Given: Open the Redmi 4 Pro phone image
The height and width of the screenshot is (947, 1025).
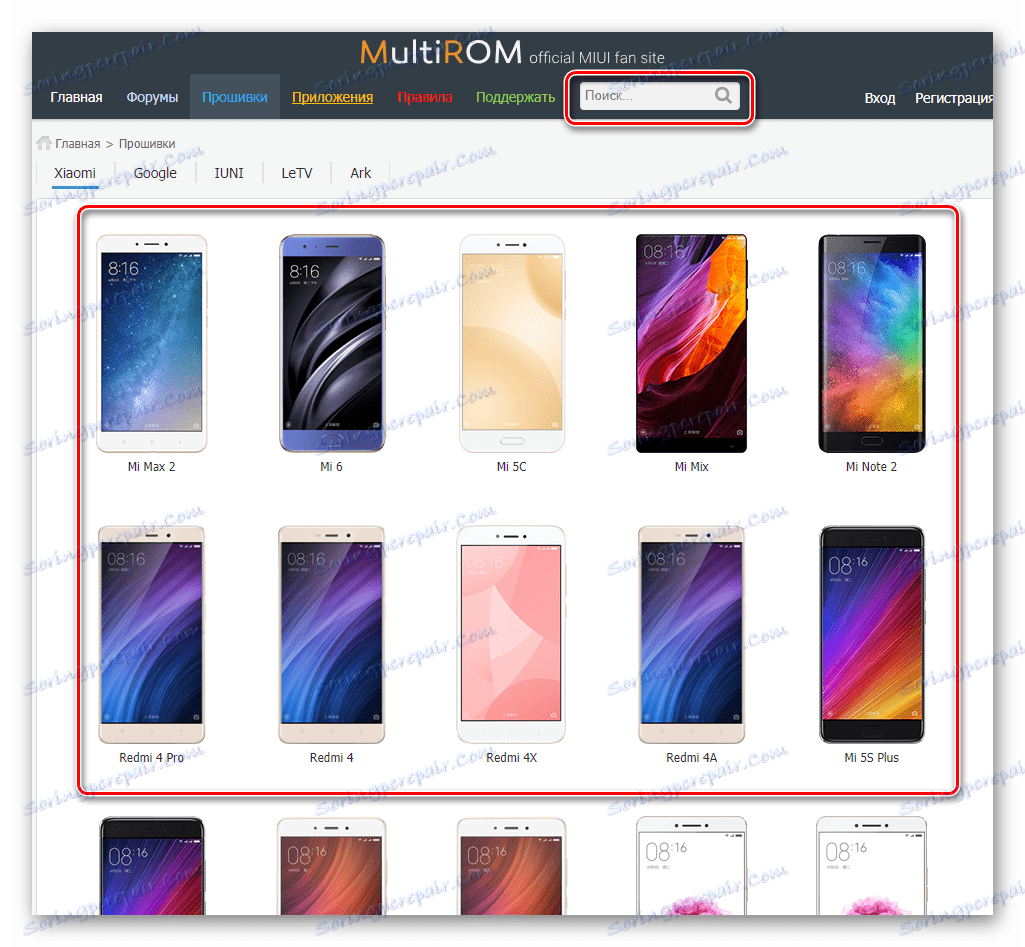Looking at the screenshot, I should point(152,635).
